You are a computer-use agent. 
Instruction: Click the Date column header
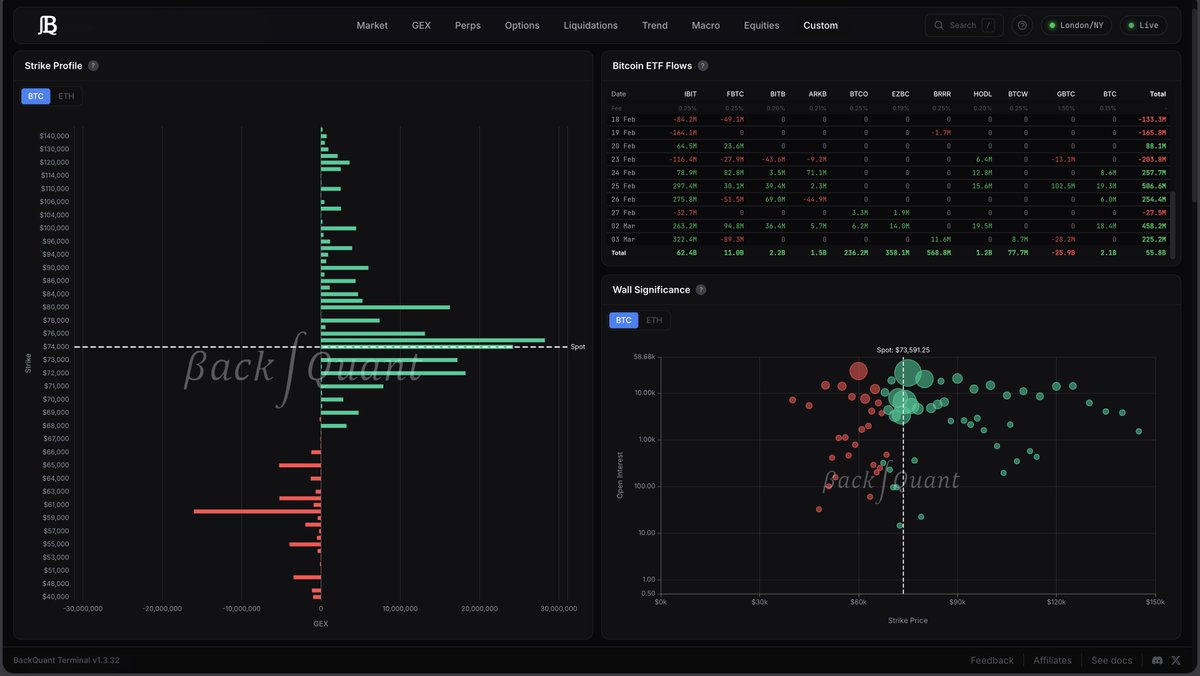618,94
